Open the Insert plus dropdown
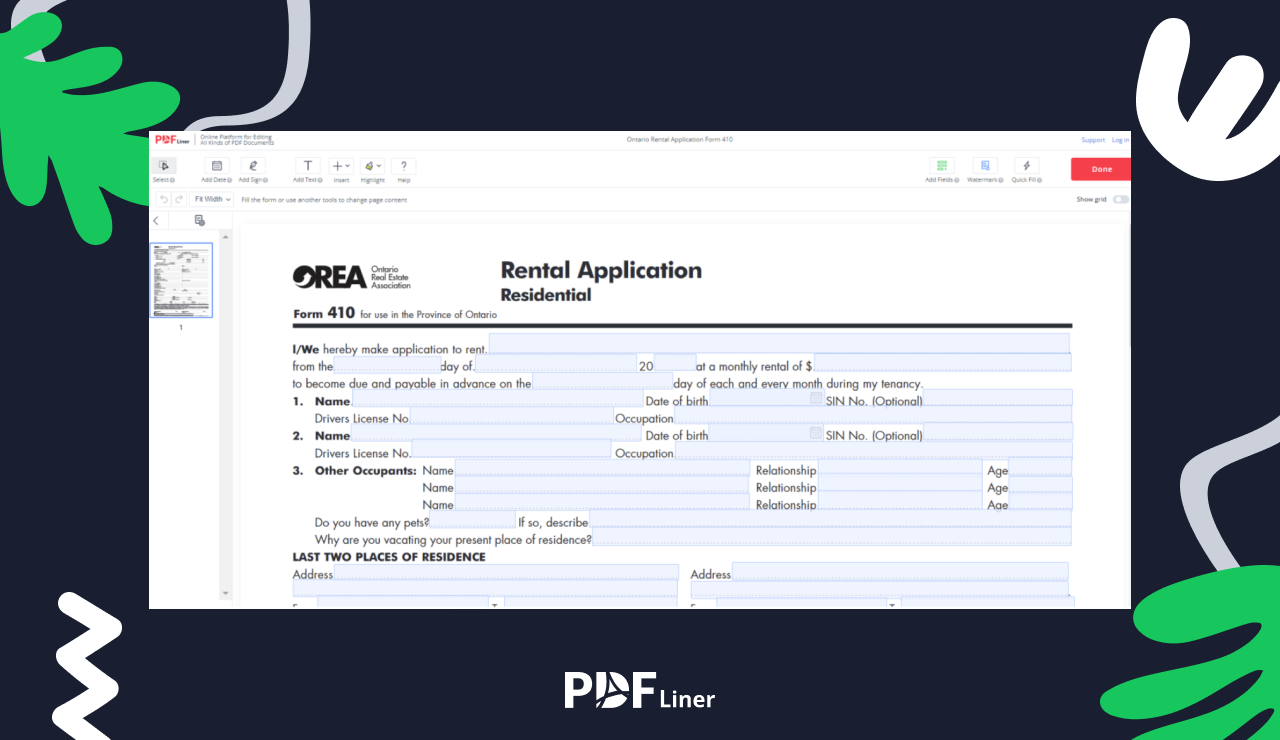The height and width of the screenshot is (740, 1280). point(341,166)
